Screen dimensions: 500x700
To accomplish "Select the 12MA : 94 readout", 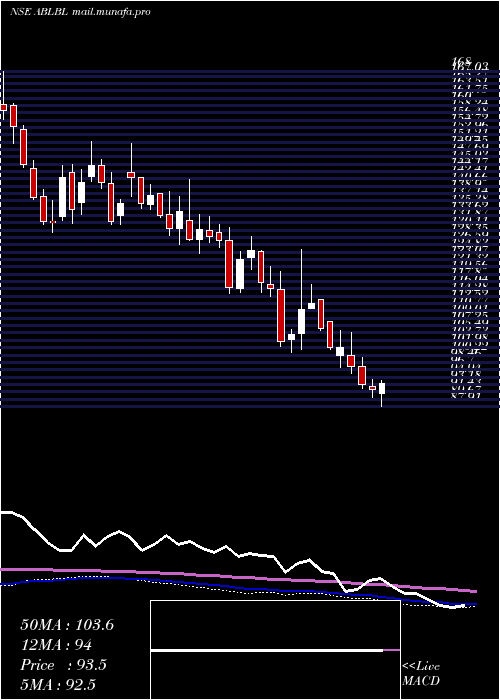I will click(x=56, y=645).
